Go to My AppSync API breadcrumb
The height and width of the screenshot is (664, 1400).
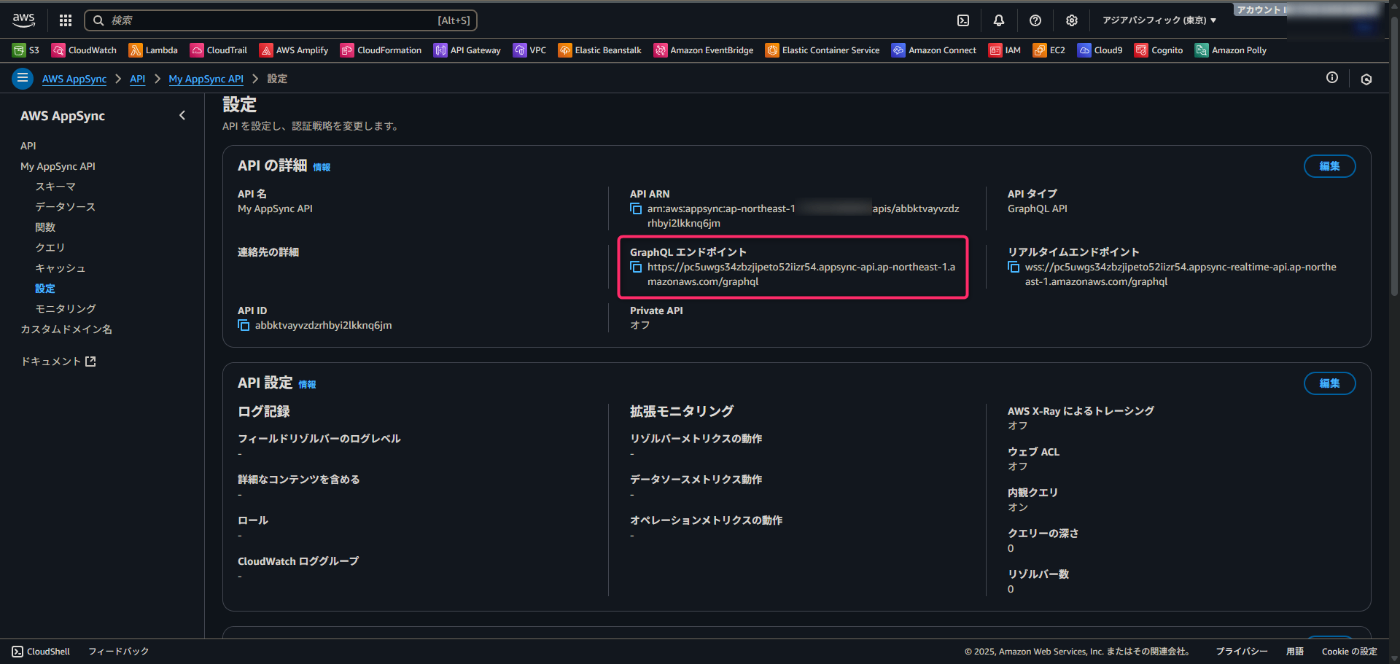[206, 79]
